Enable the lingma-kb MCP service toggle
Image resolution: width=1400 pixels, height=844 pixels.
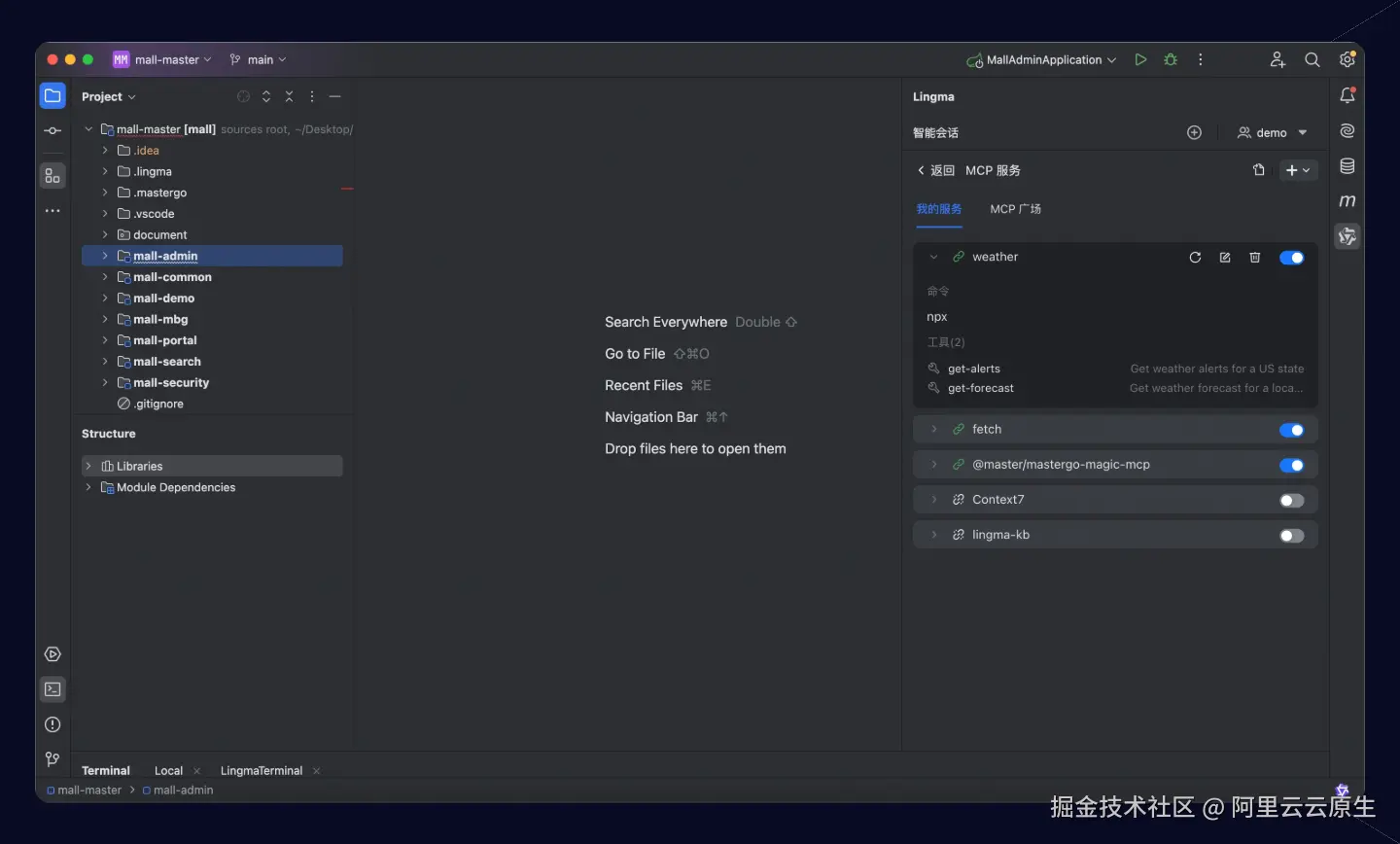point(1292,536)
